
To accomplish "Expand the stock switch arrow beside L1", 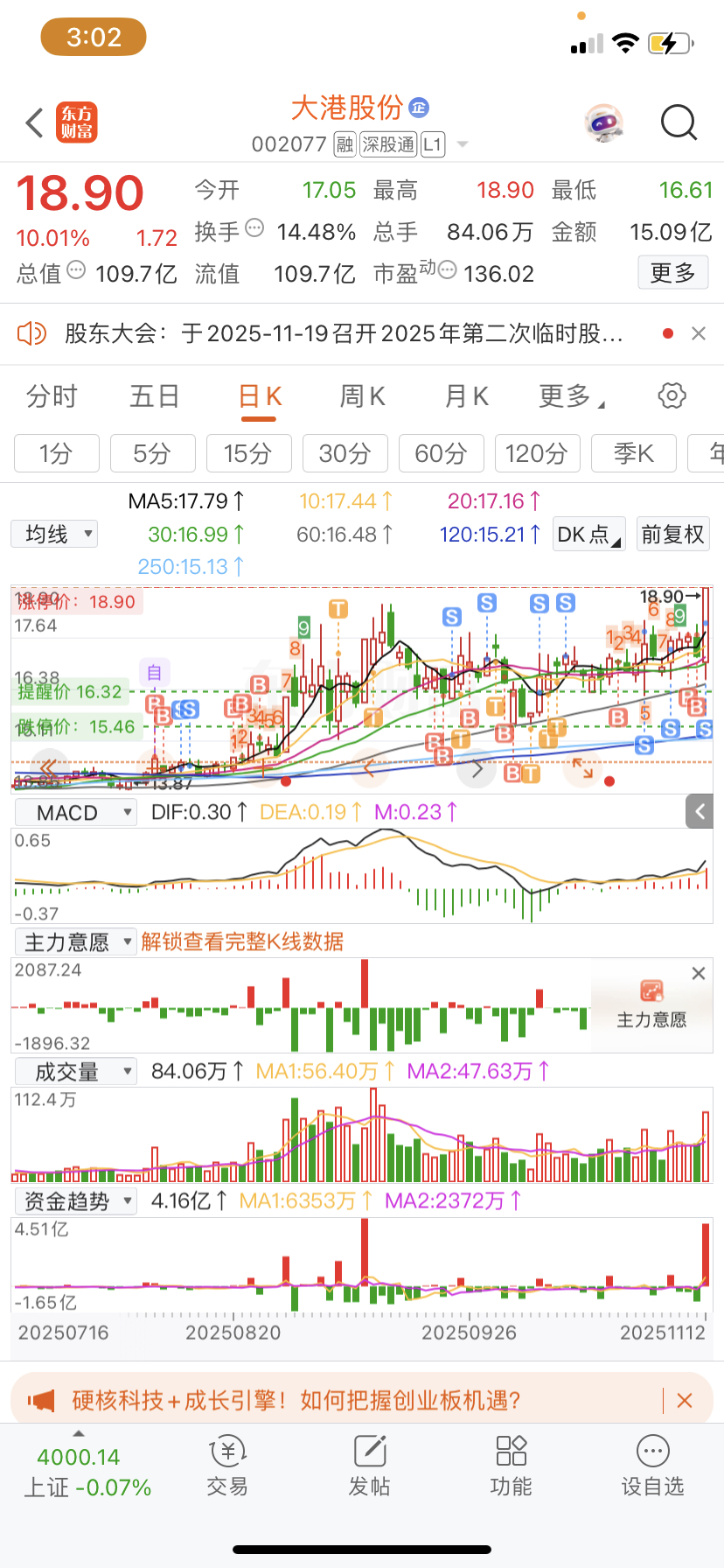I will 463,144.
